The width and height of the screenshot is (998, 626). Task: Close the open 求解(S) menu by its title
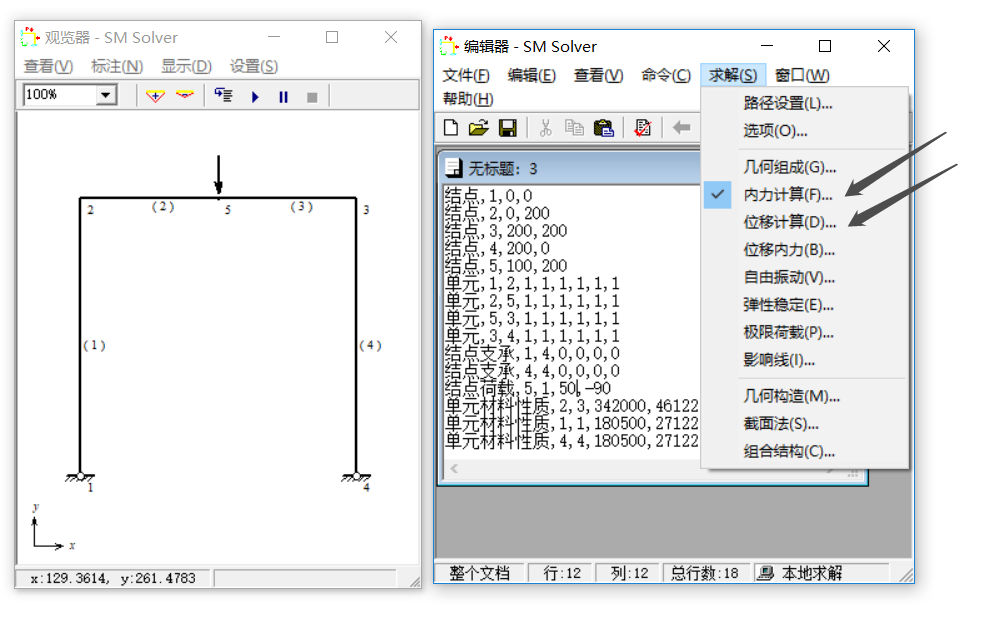[x=733, y=76]
